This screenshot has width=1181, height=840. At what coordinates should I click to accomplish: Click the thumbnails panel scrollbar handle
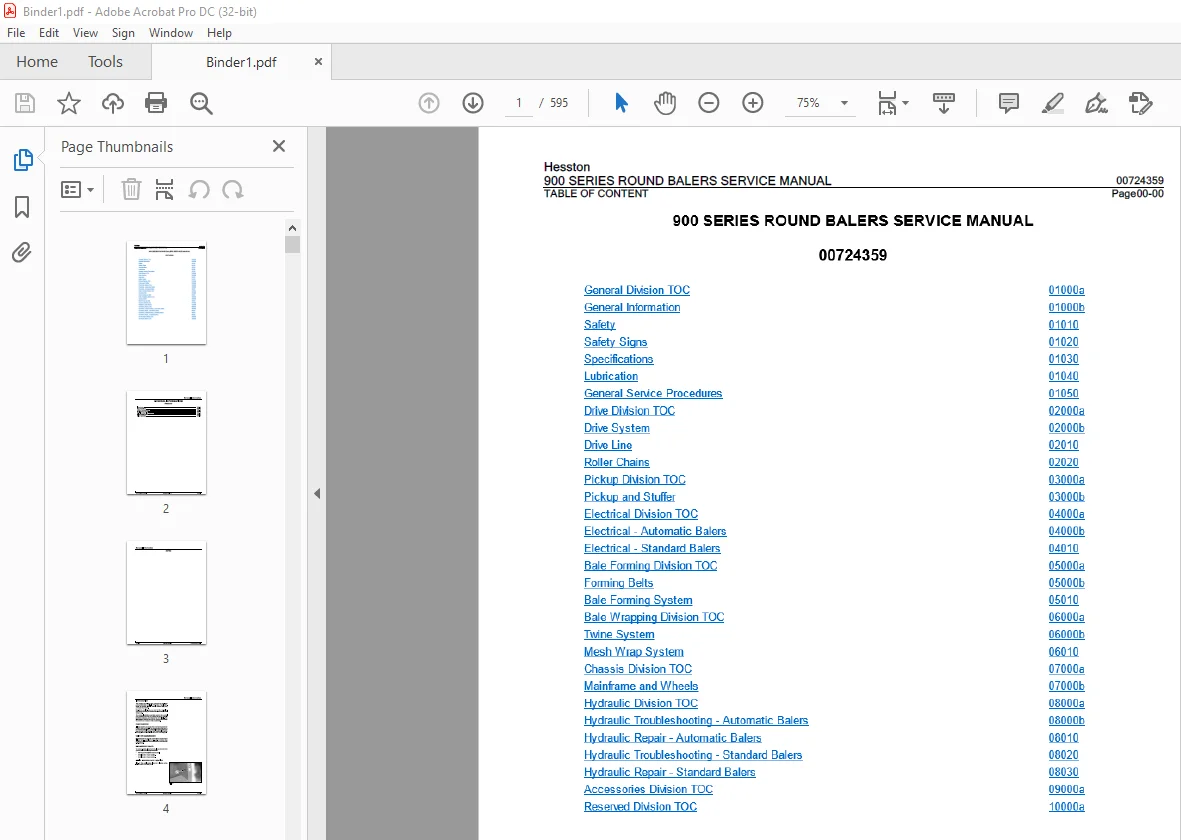292,244
